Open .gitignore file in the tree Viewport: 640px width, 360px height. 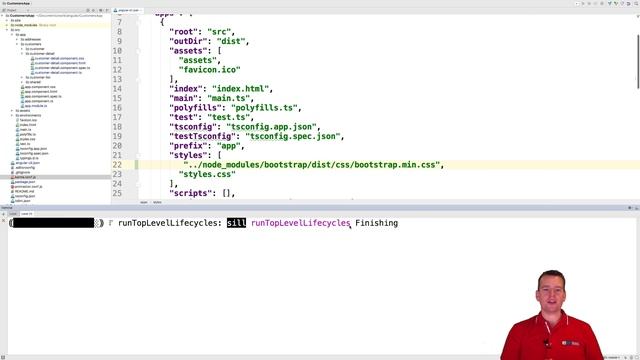pyautogui.click(x=22, y=172)
